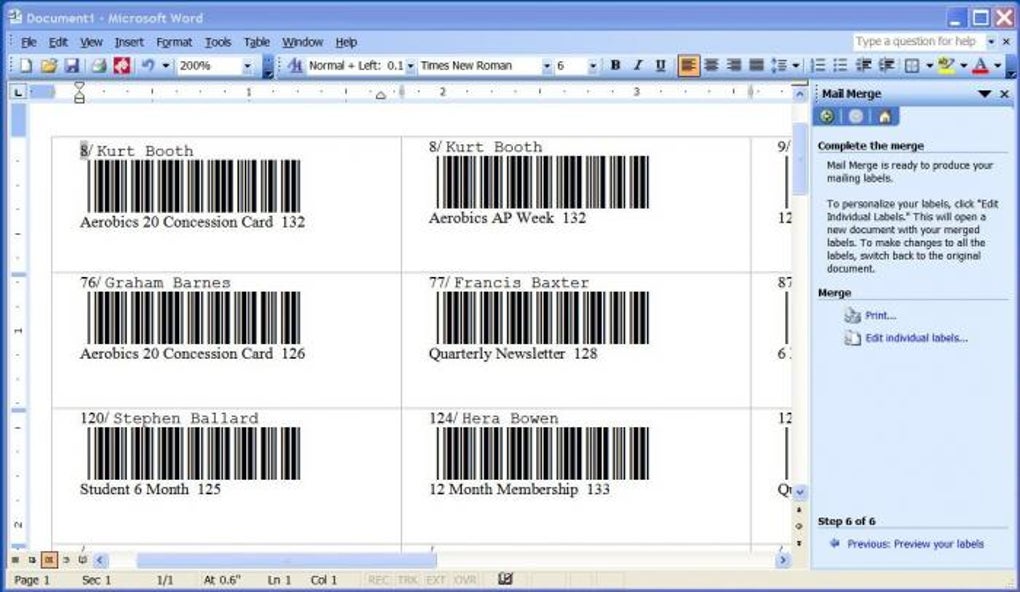The width and height of the screenshot is (1020, 592).
Task: Apply italic formatting
Action: click(x=638, y=65)
